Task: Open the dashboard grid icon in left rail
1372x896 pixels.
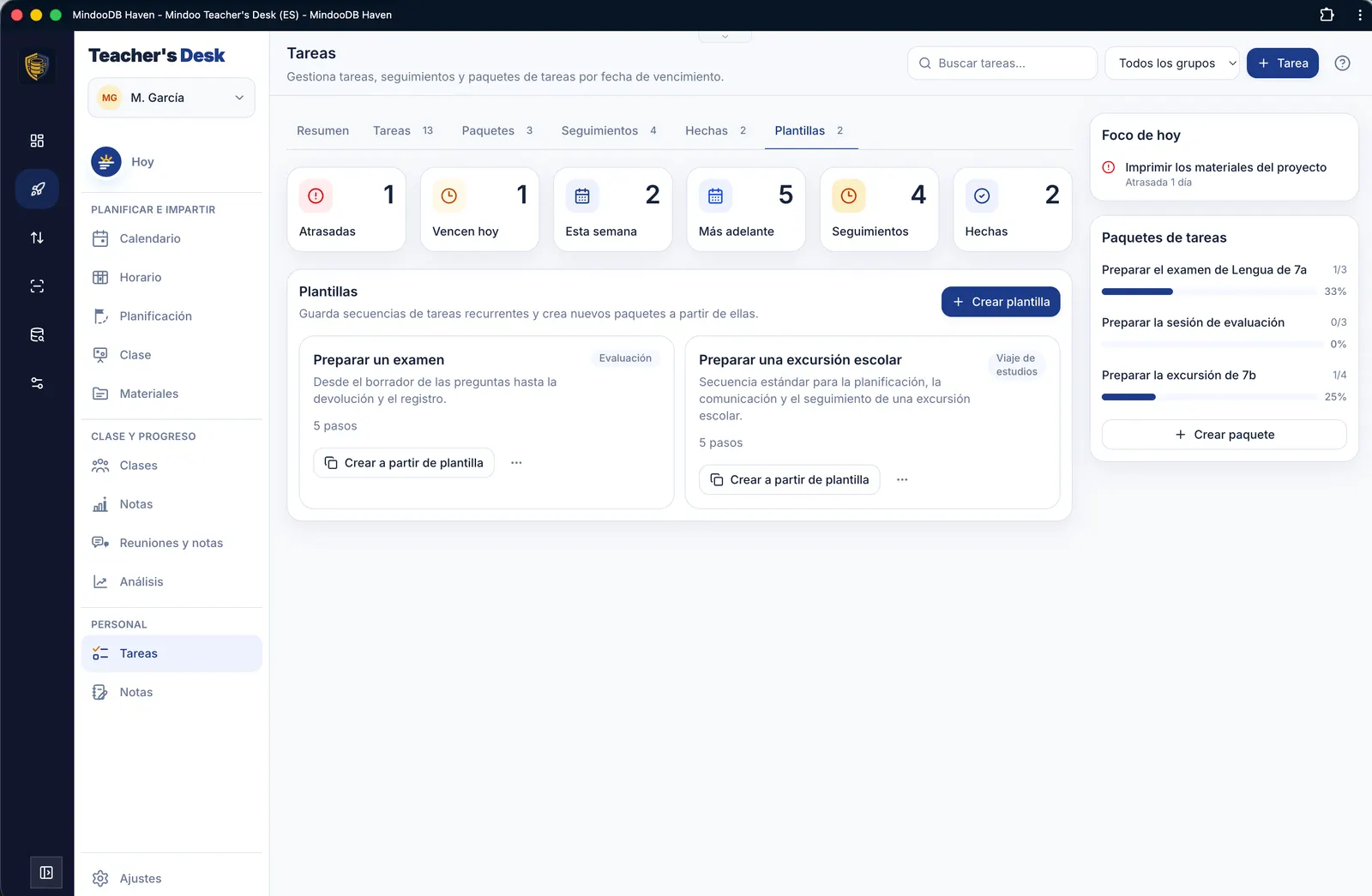Action: click(37, 141)
